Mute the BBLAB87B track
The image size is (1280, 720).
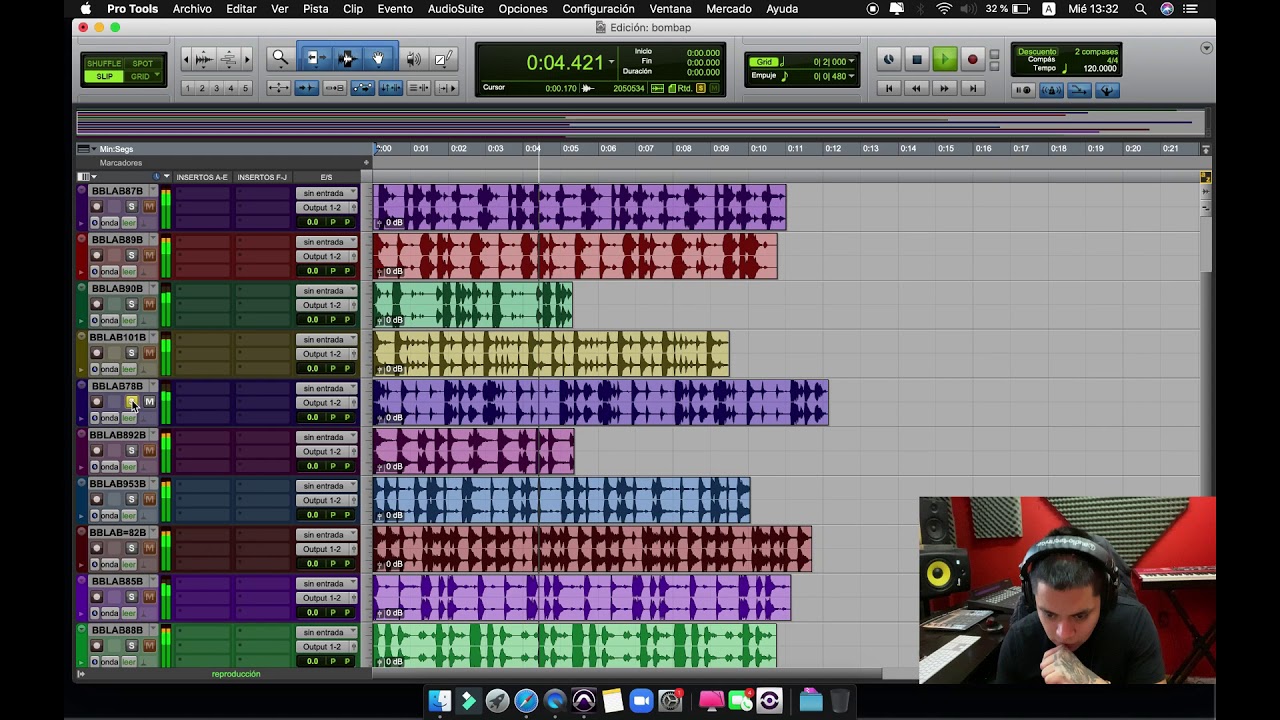pos(149,207)
